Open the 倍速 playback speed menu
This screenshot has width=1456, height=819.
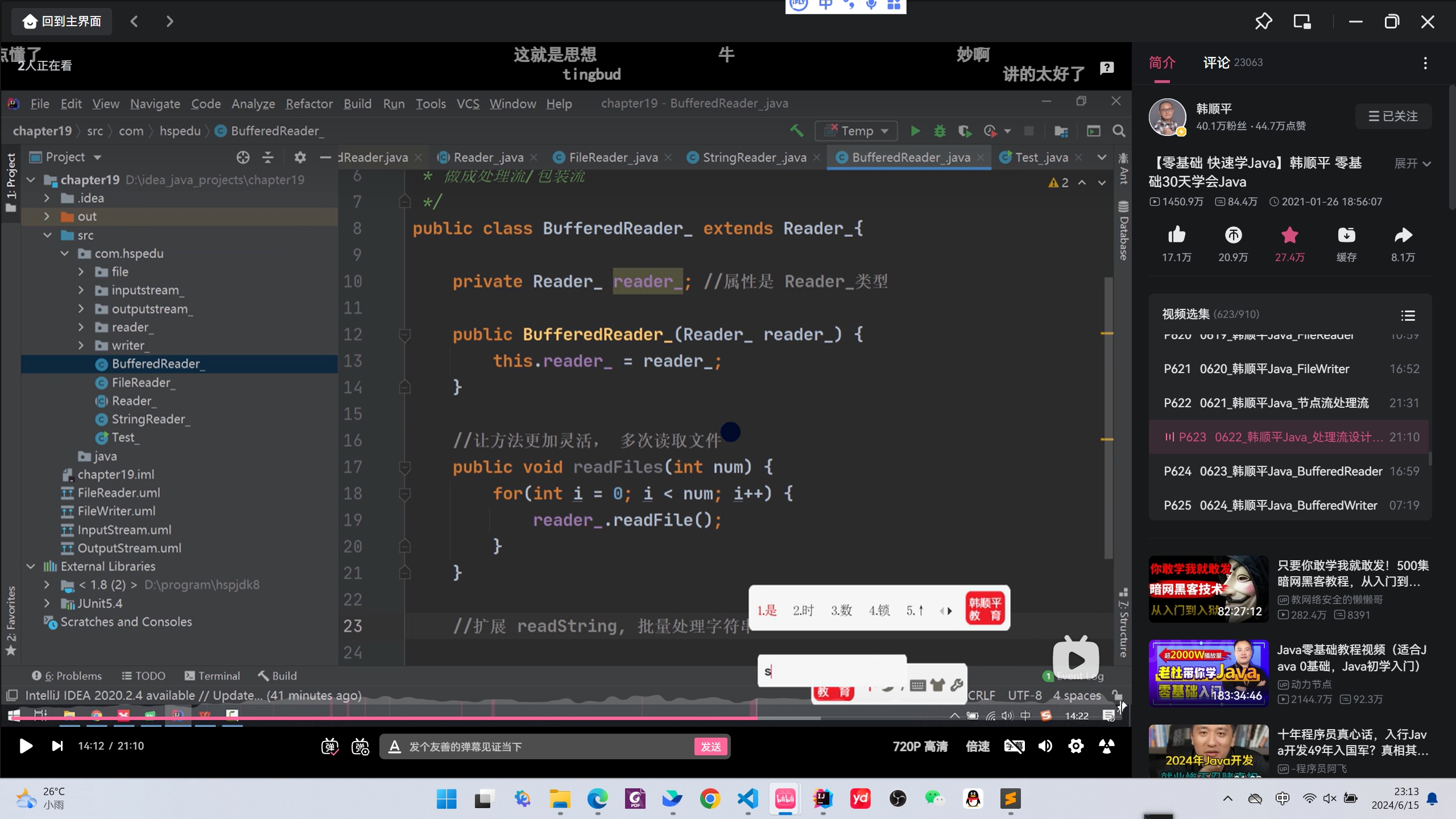click(978, 746)
